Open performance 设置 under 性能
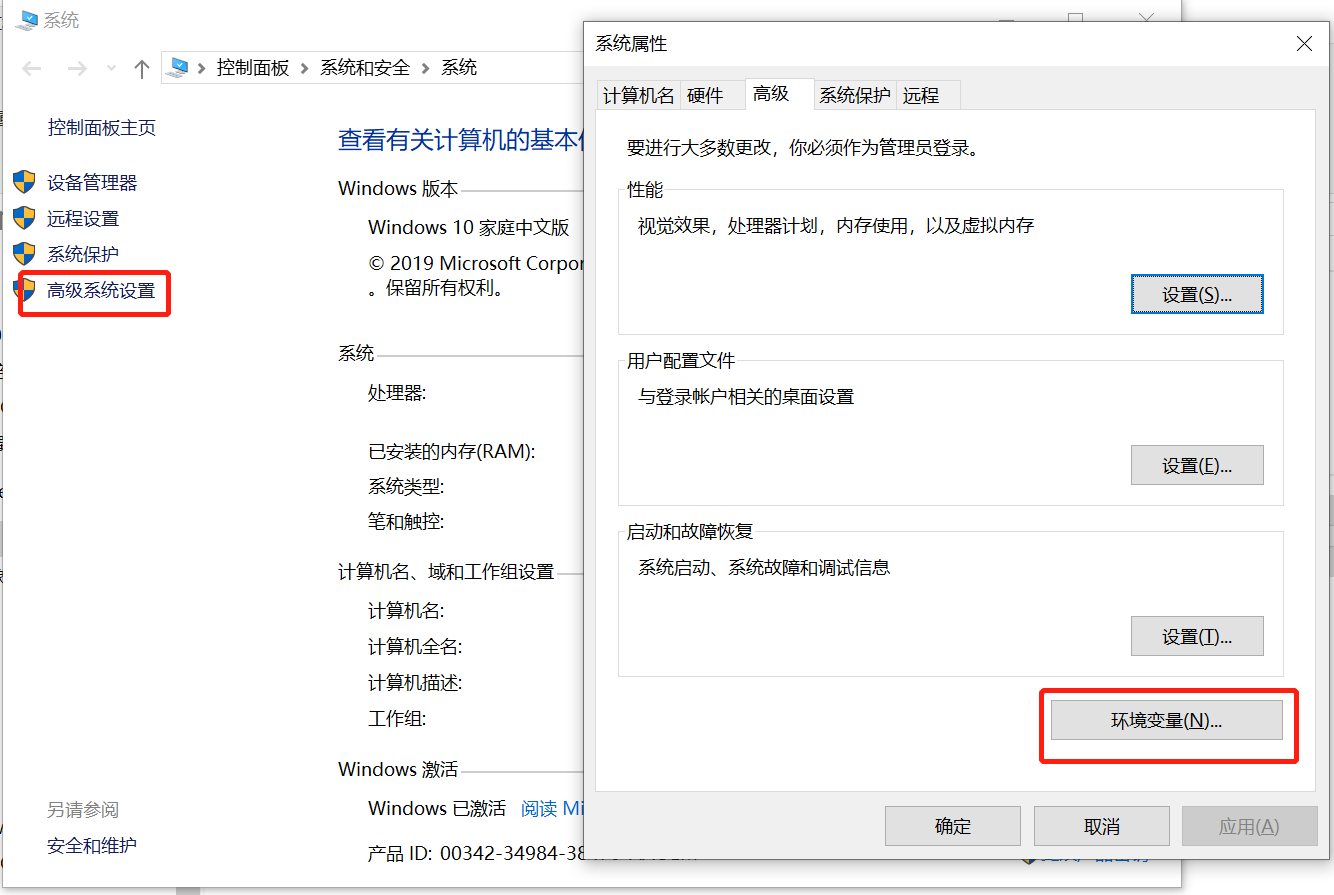The image size is (1334, 895). coord(1197,293)
